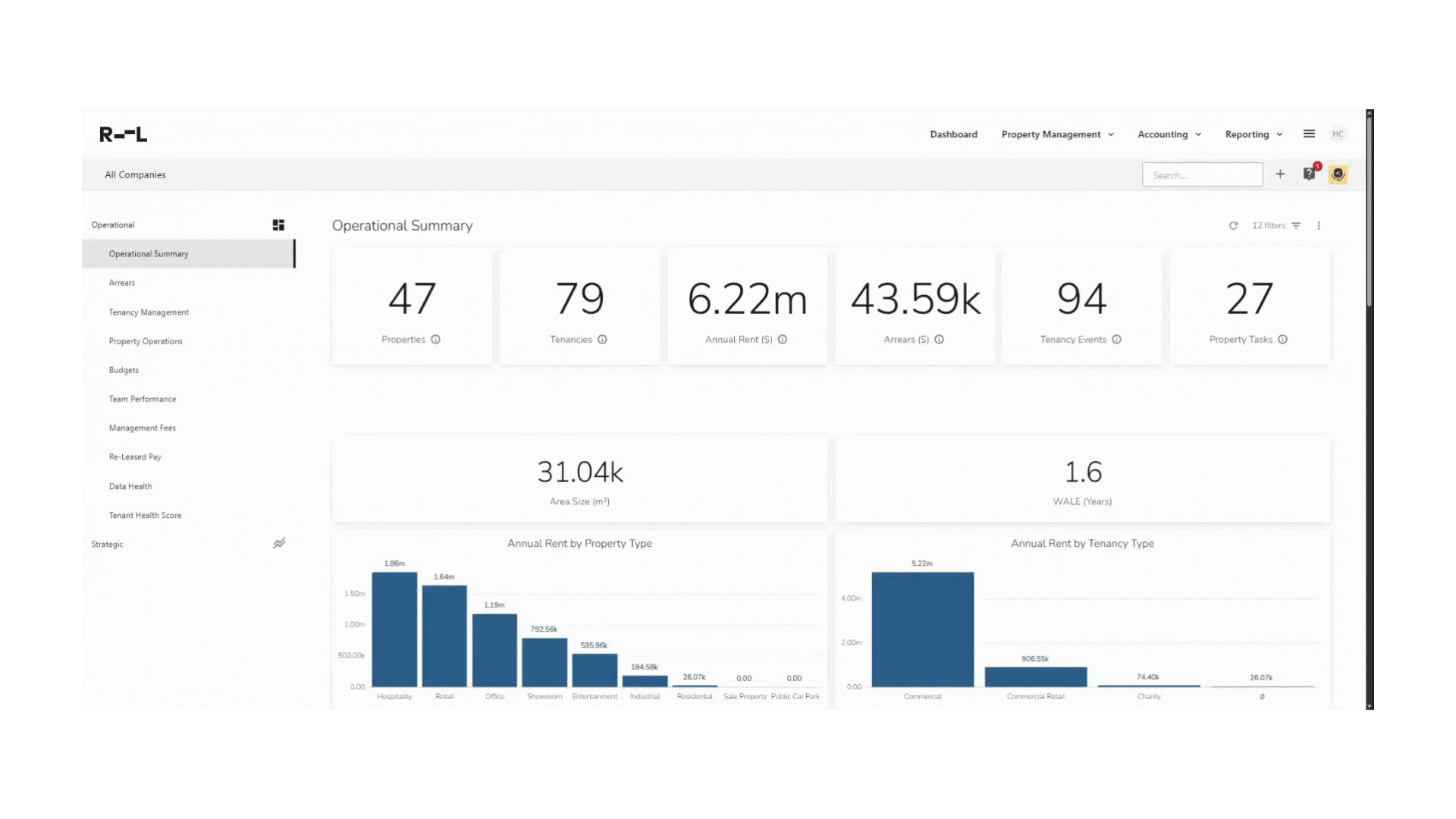Click the plus icon to add new item
This screenshot has height=819, width=1456.
coord(1280,174)
